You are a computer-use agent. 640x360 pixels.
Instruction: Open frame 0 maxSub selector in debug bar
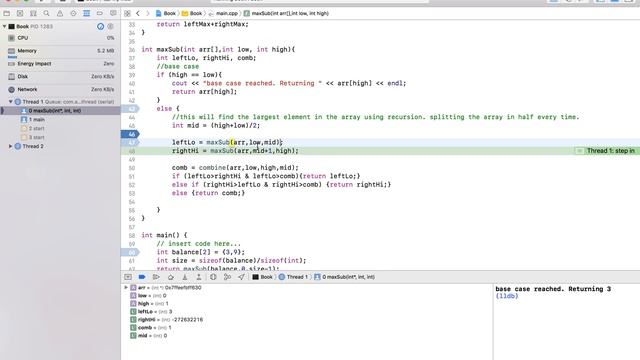tap(344, 277)
